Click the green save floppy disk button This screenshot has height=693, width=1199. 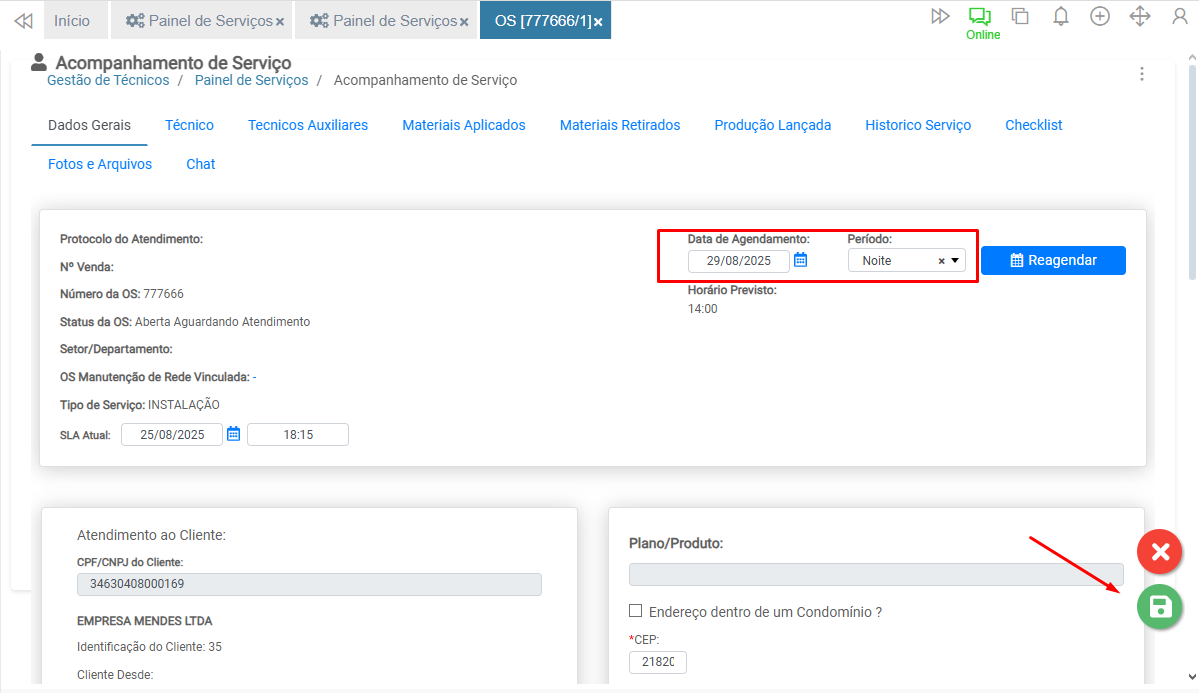(x=1160, y=606)
